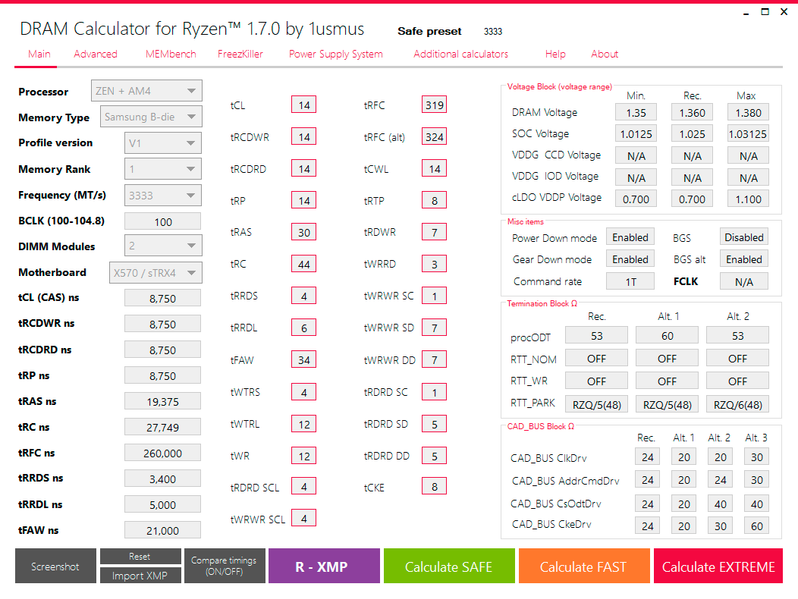Image resolution: width=798 pixels, height=599 pixels.
Task: Click the tRC timing value 44
Action: coord(304,264)
